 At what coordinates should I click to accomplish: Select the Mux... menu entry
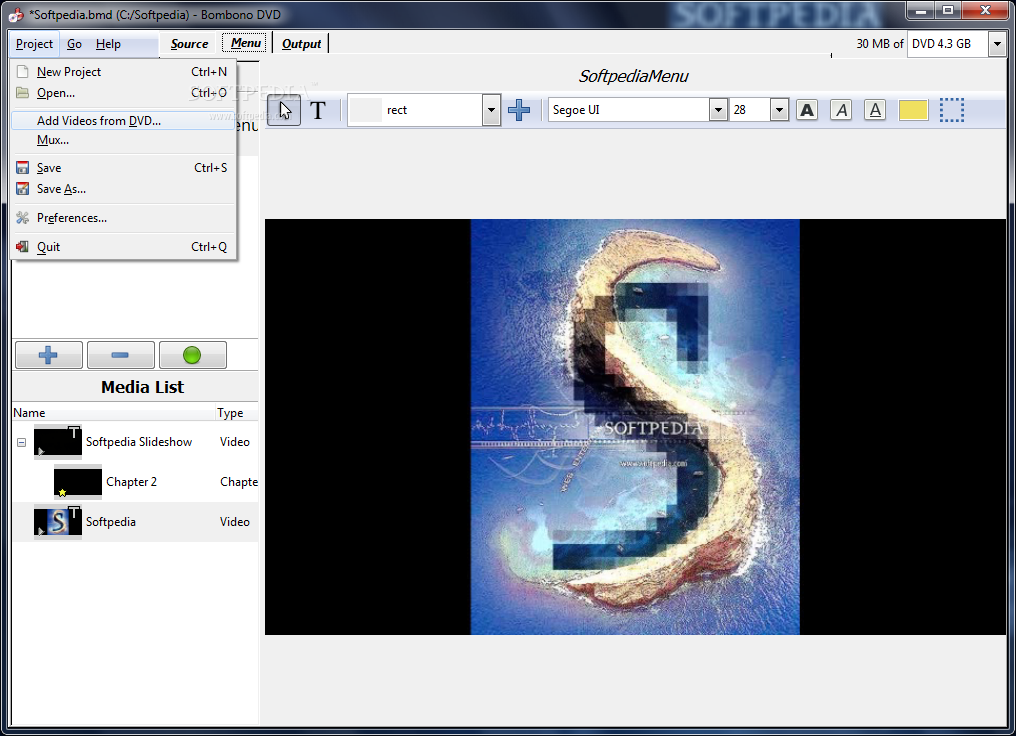pos(122,140)
